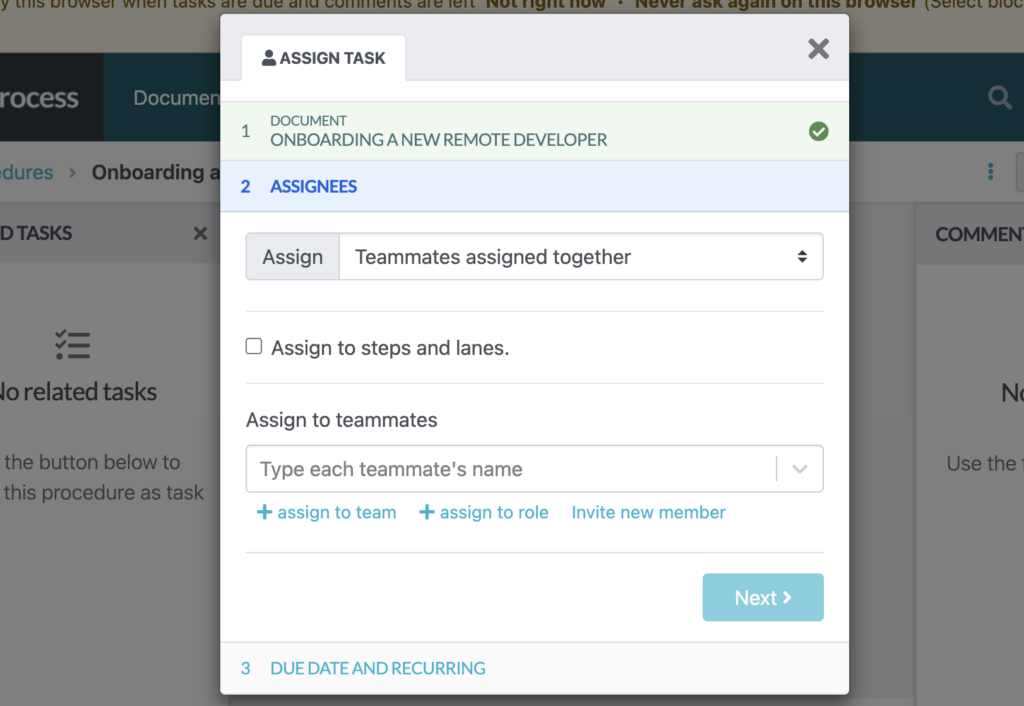Image resolution: width=1024 pixels, height=706 pixels.
Task: Expand the Due Date and Recurring step
Action: click(377, 668)
